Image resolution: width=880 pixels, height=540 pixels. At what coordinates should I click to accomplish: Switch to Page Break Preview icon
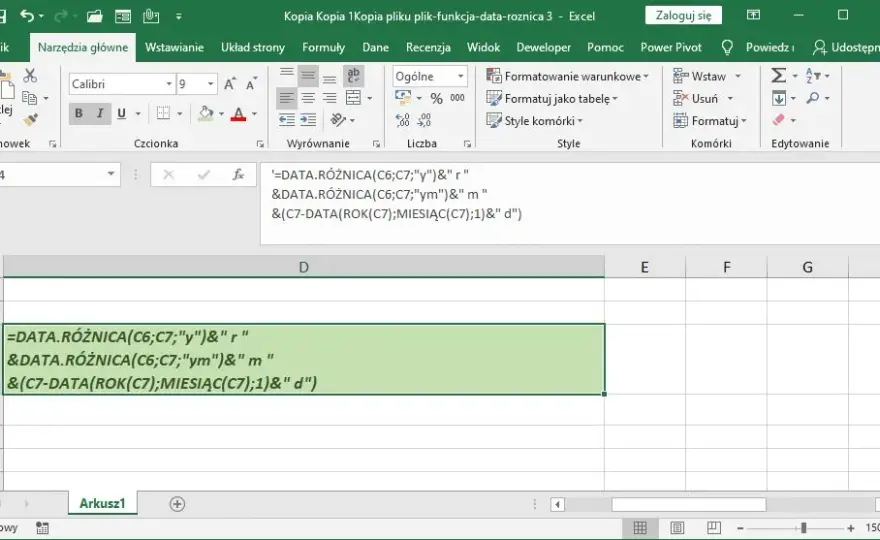point(714,528)
